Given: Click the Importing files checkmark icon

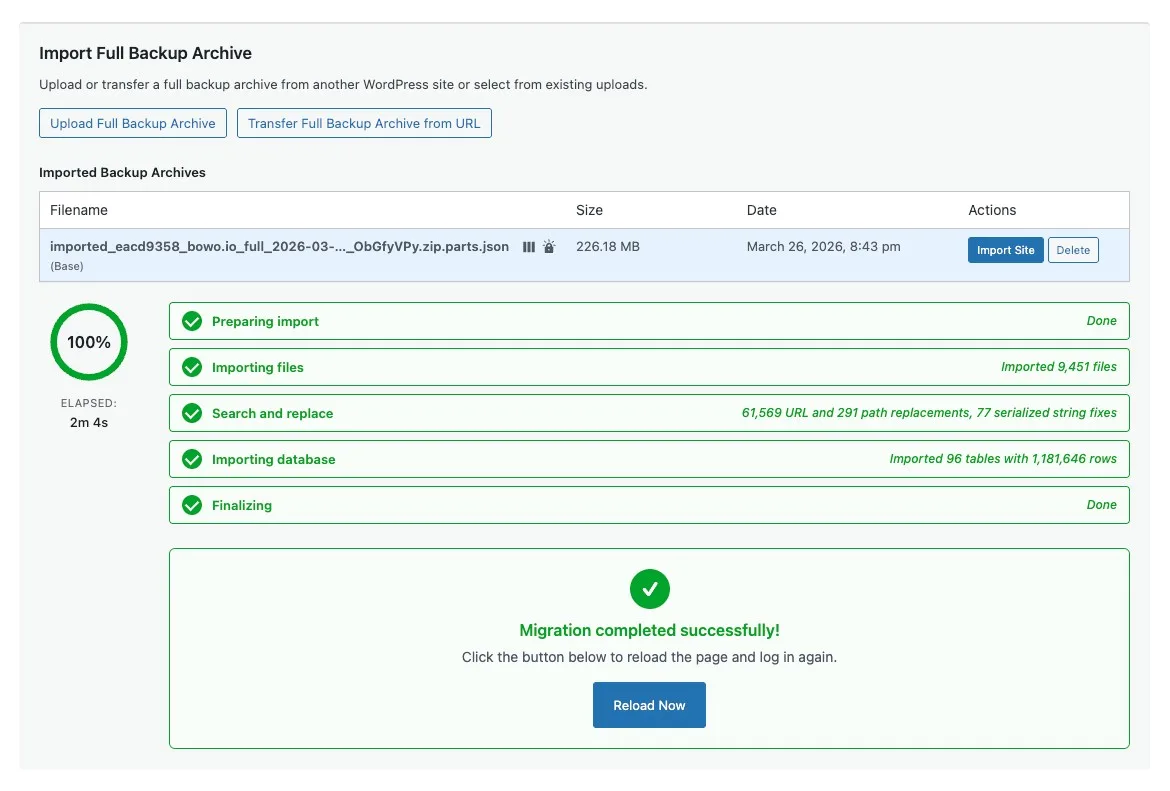Looking at the screenshot, I should point(192,367).
